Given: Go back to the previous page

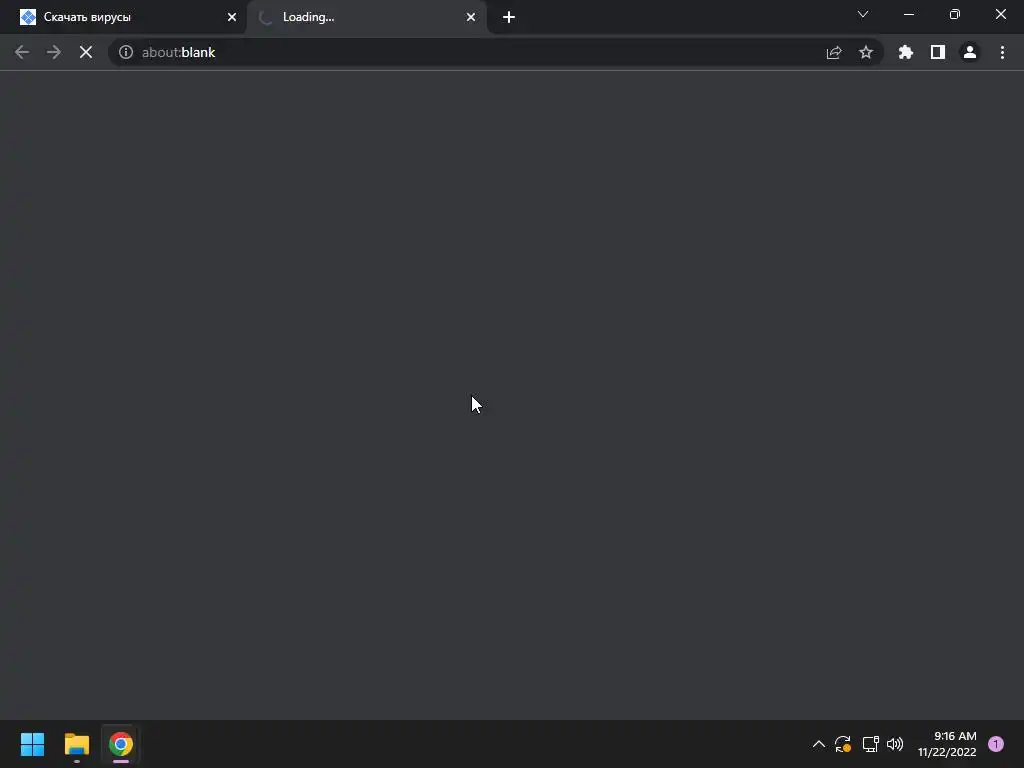Looking at the screenshot, I should coord(22,52).
